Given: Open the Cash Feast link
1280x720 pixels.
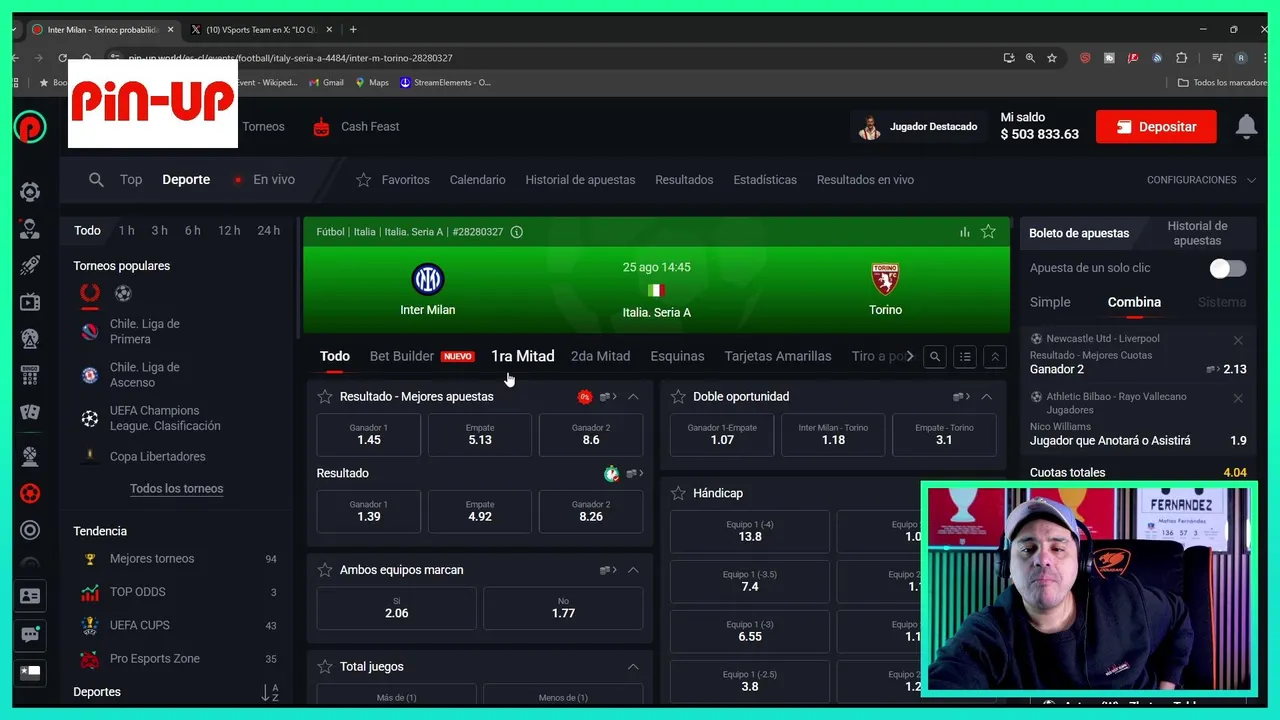Looking at the screenshot, I should 356,127.
